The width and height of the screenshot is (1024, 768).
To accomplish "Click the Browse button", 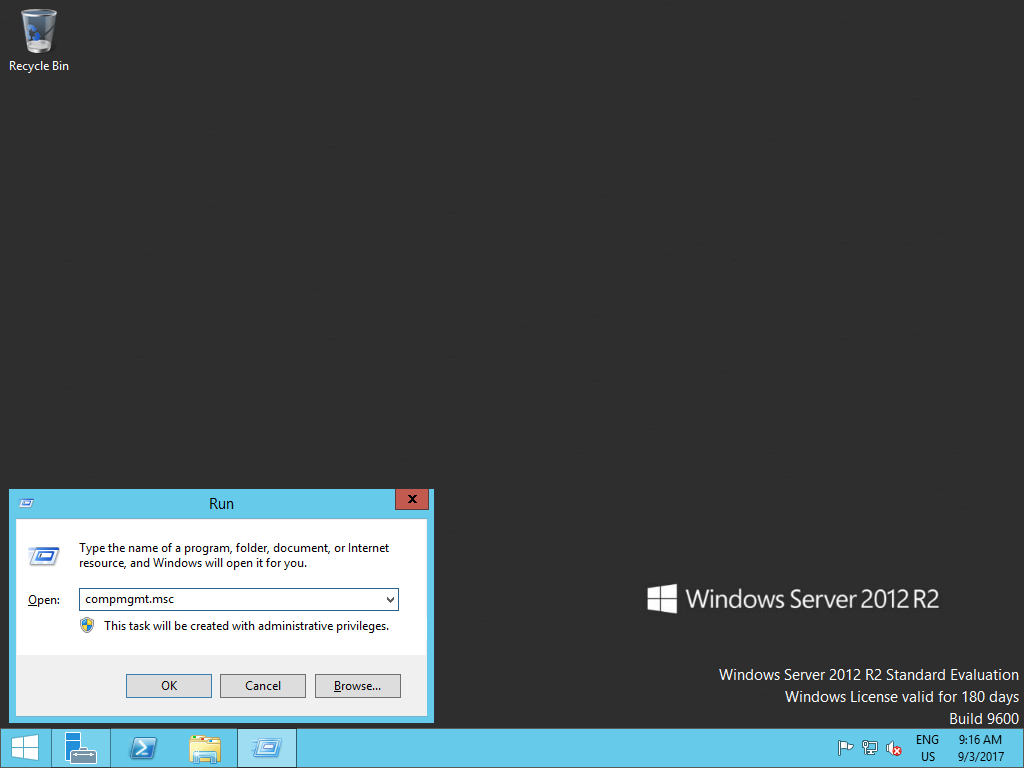I will point(357,685).
